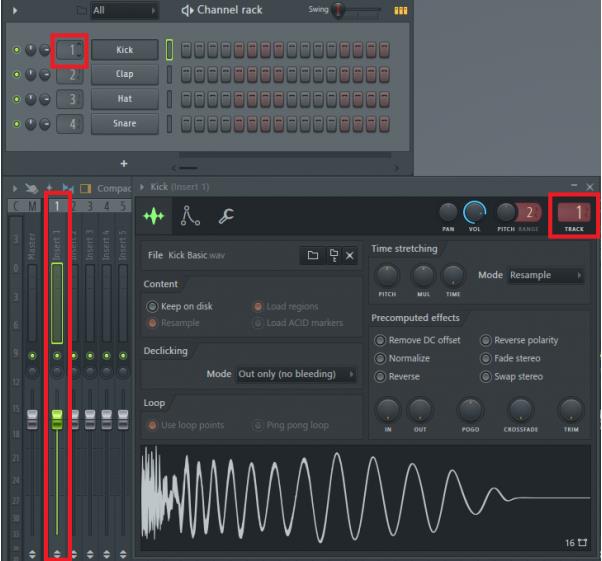
Task: Click the sample history icon next to folder
Action: [333, 255]
